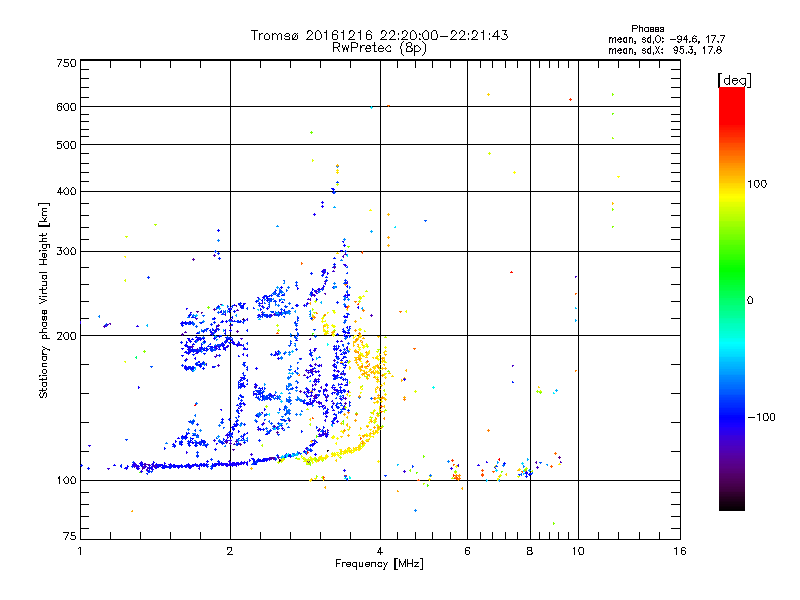Click y-axis tick label '200'

tap(66, 336)
